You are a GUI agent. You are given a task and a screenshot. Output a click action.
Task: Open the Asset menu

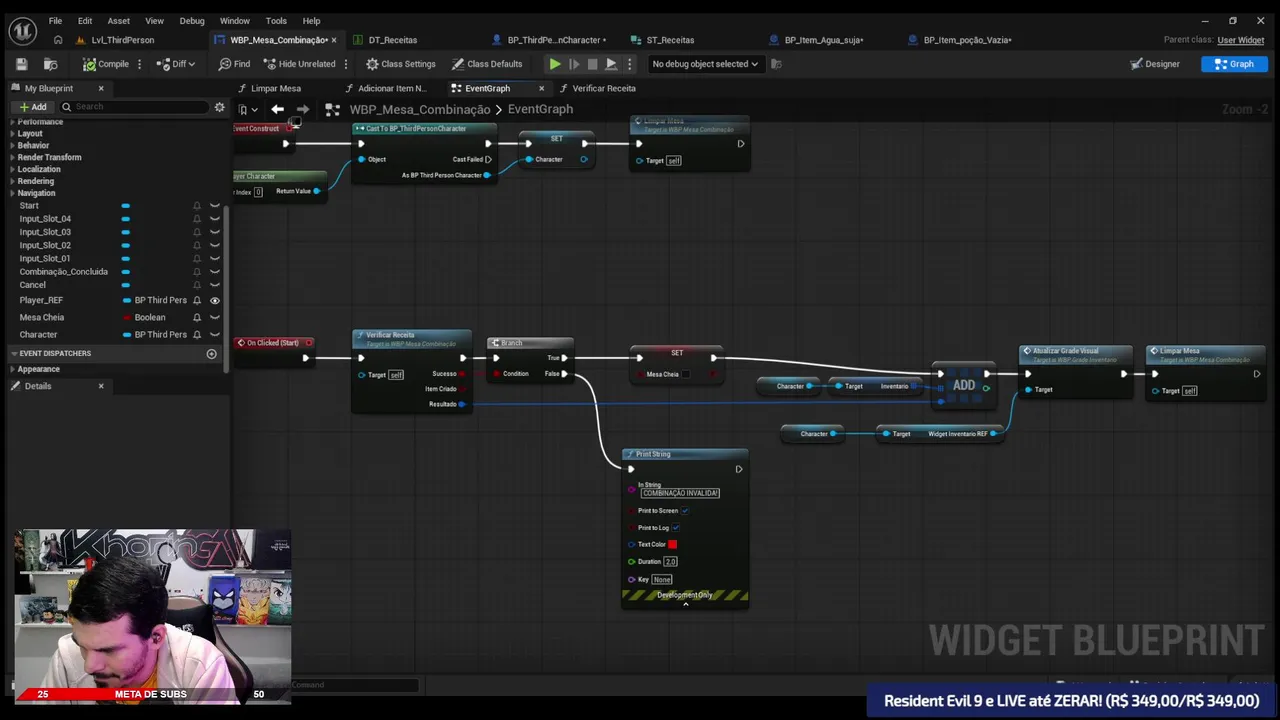(x=119, y=20)
